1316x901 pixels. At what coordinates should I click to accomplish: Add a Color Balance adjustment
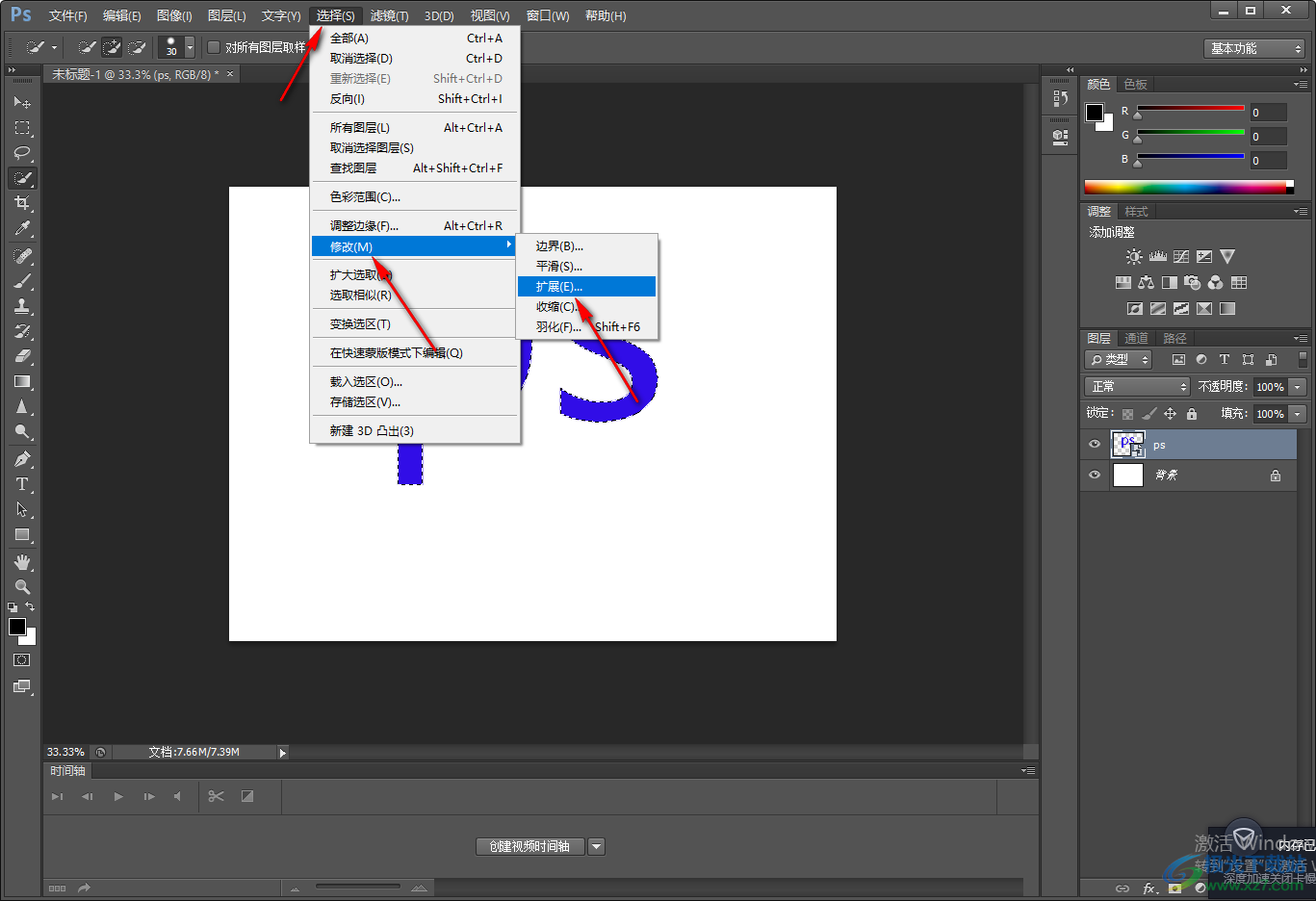(1146, 283)
